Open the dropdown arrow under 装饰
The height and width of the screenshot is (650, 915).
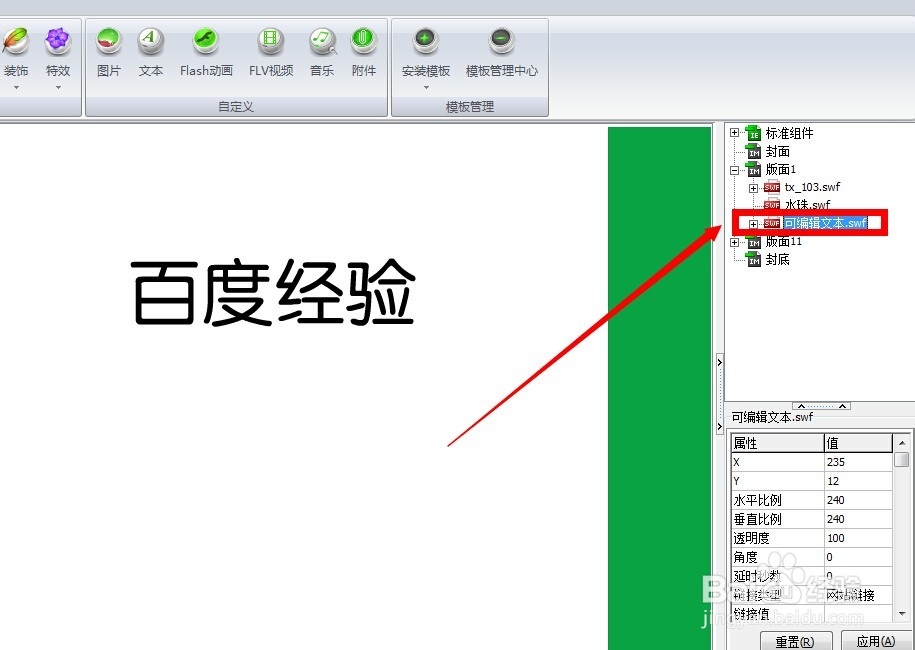pos(16,88)
